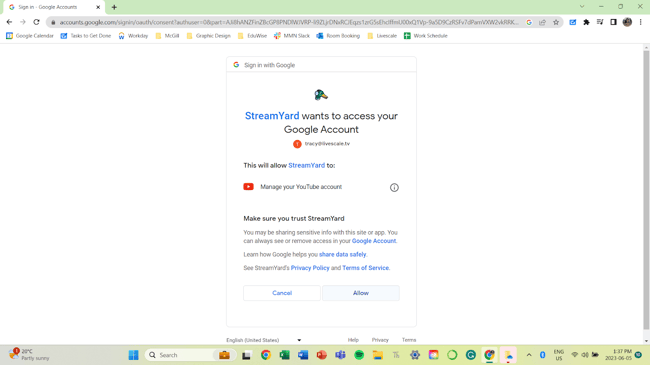Open Excel from the taskbar
The height and width of the screenshot is (365, 650).
pos(284,355)
